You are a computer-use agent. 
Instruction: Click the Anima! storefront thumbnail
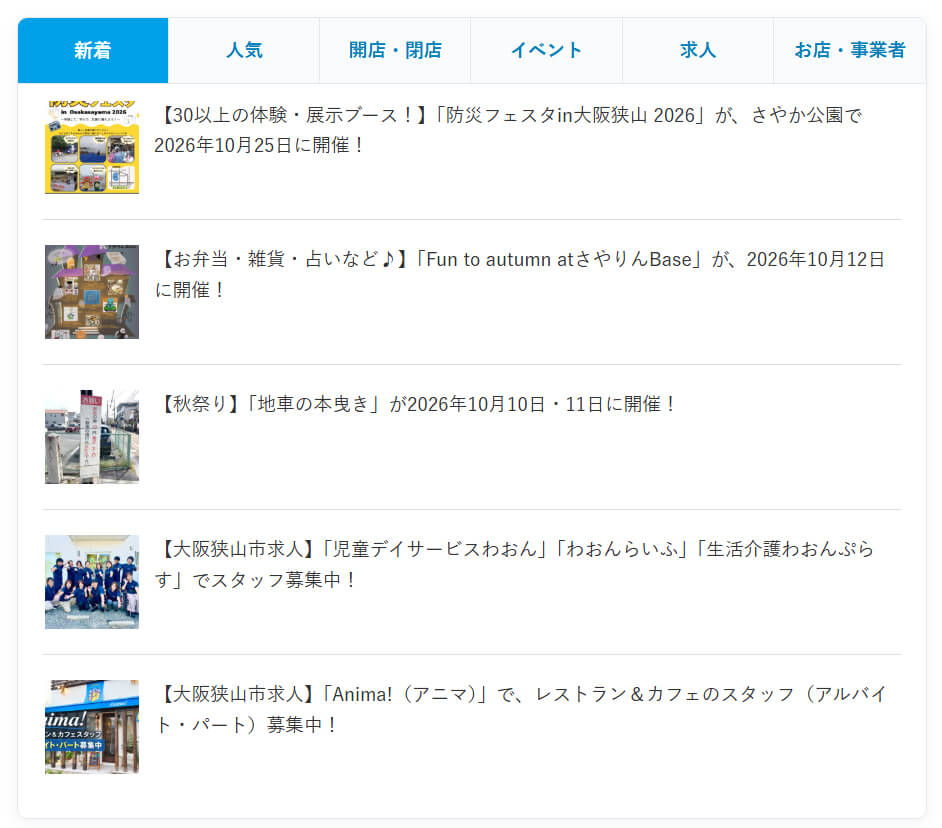tap(92, 727)
